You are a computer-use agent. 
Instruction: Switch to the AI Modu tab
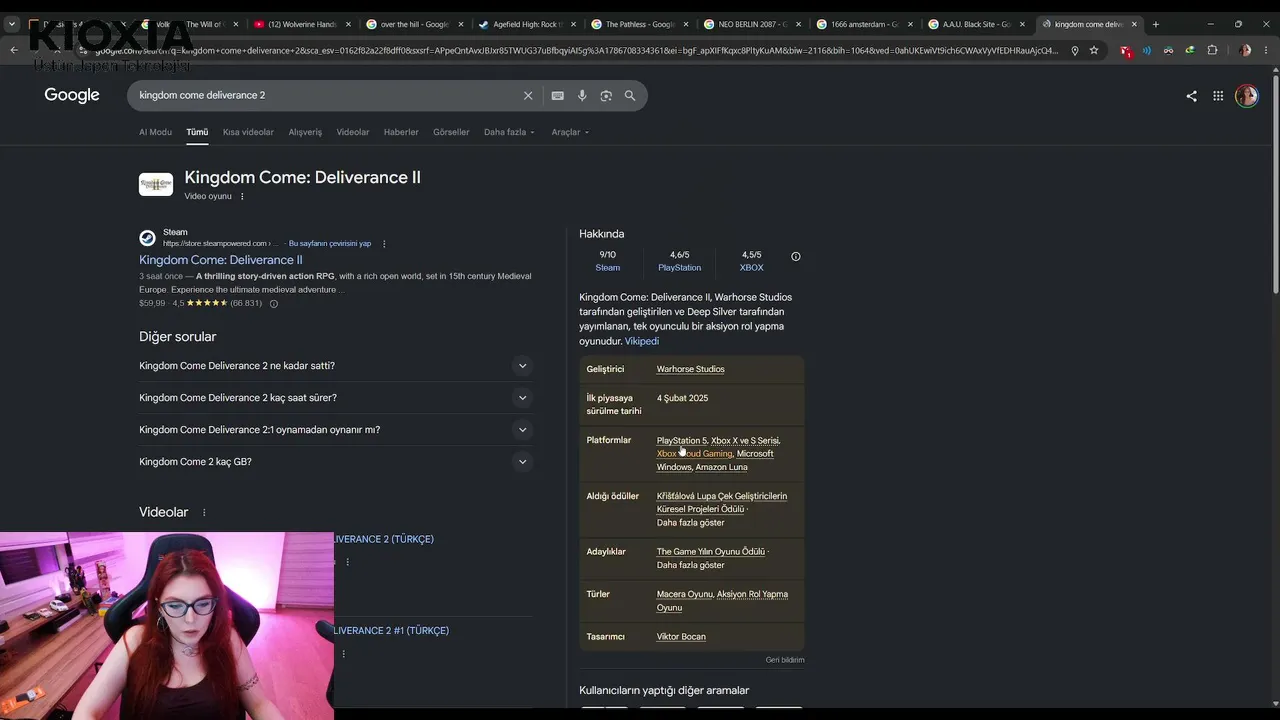tap(156, 132)
